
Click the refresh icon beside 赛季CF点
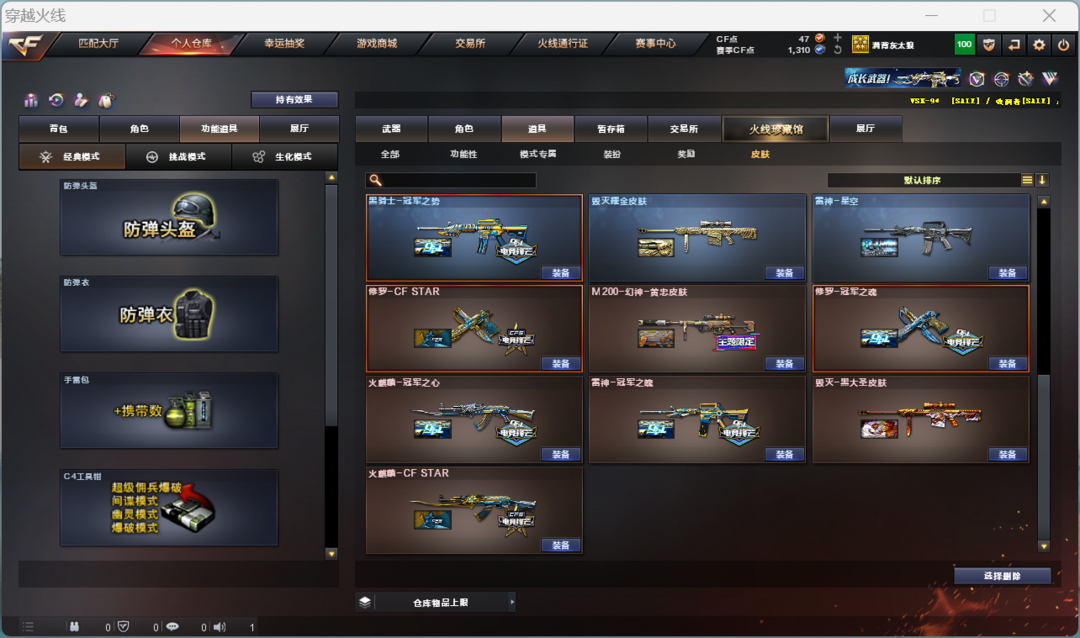(838, 50)
